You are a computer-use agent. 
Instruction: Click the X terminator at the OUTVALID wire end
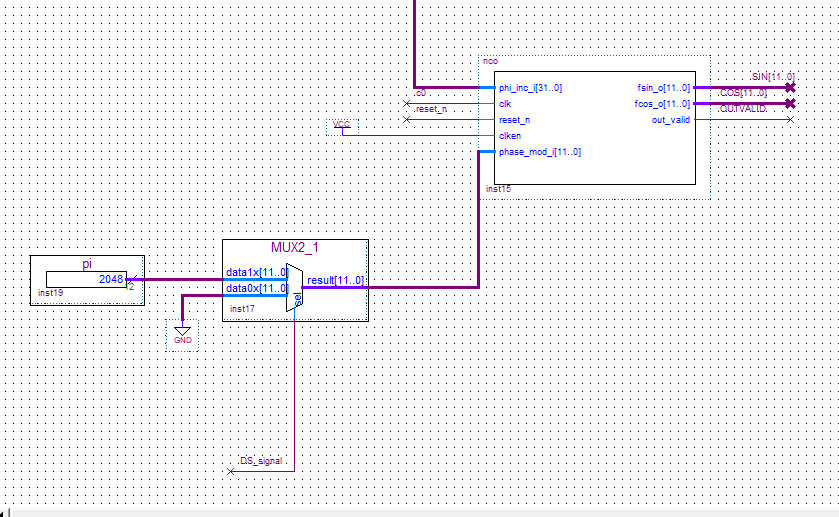pos(790,119)
